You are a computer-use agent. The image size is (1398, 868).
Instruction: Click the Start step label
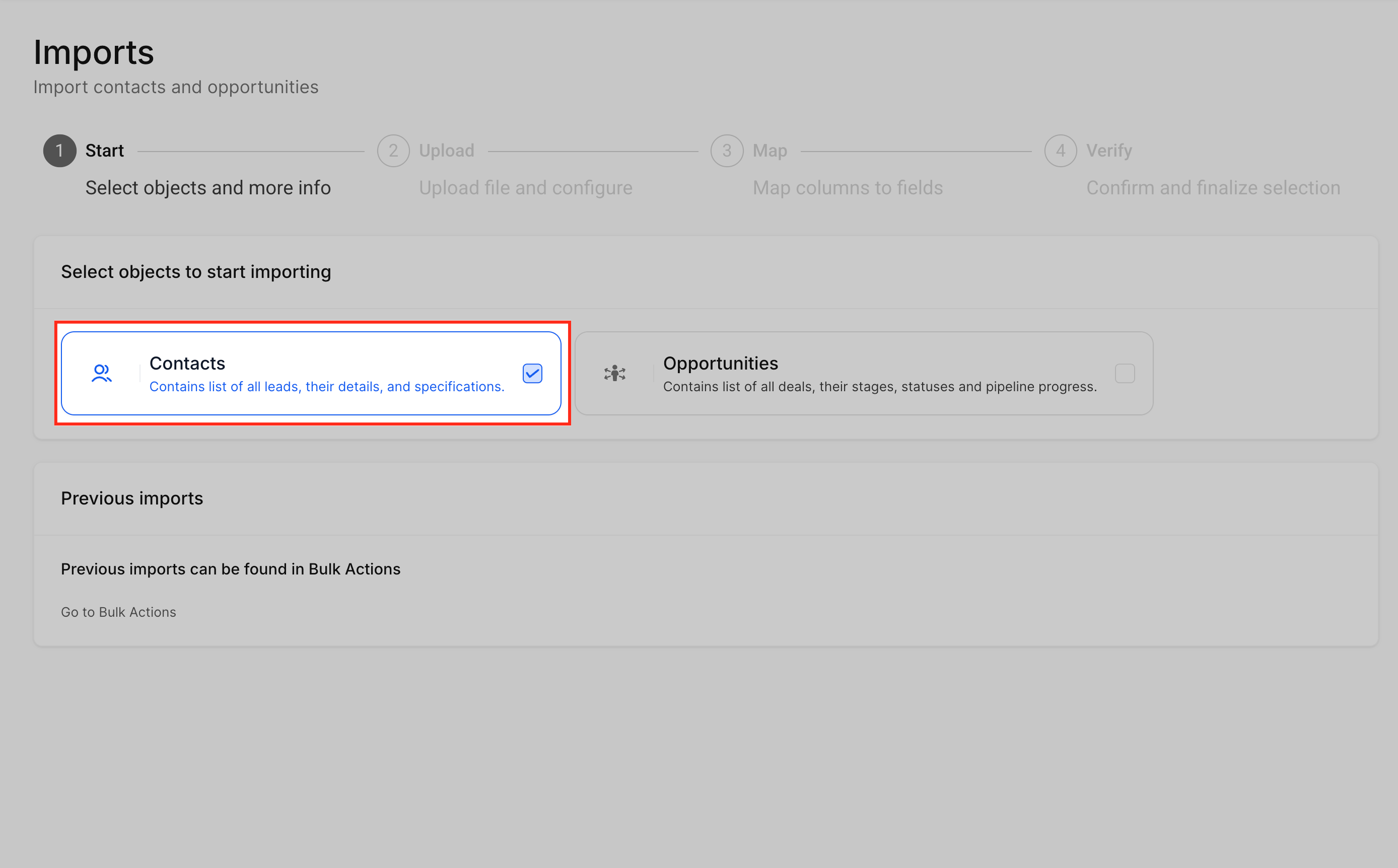(x=104, y=151)
